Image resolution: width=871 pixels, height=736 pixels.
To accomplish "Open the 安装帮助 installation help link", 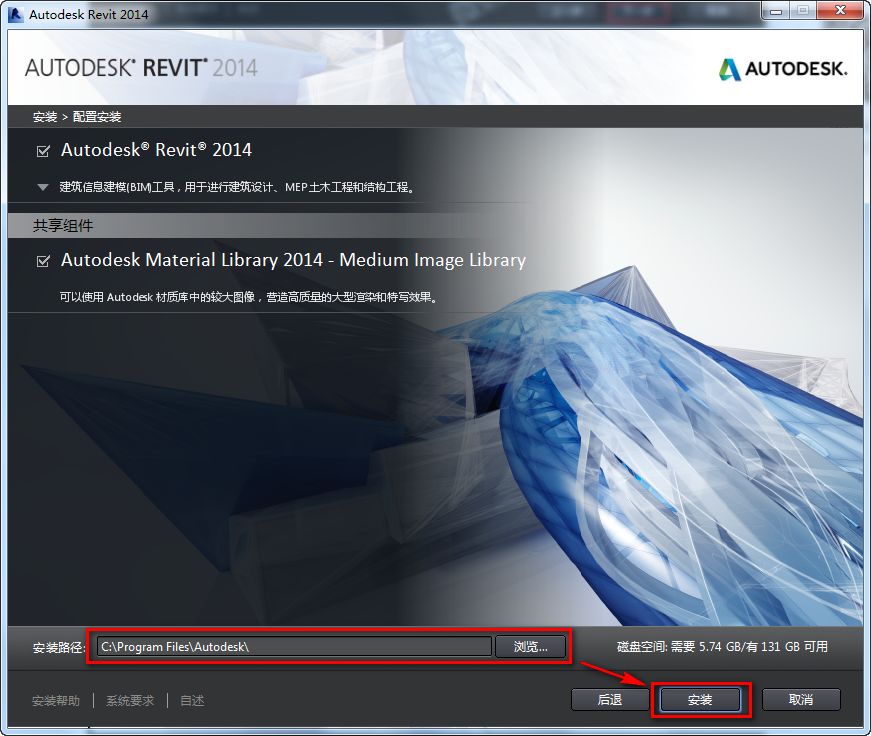I will tap(56, 700).
